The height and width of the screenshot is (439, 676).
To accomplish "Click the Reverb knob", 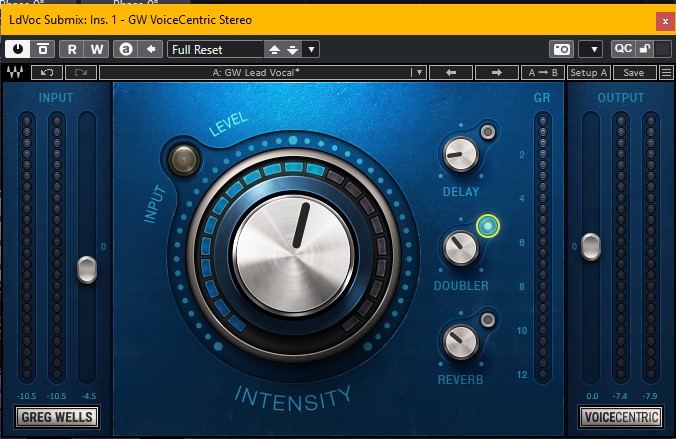I will (x=461, y=342).
